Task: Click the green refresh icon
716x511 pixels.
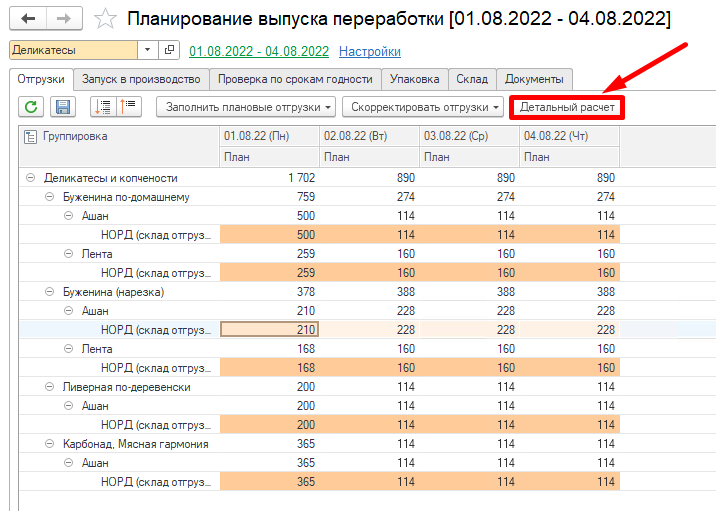Action: click(31, 107)
